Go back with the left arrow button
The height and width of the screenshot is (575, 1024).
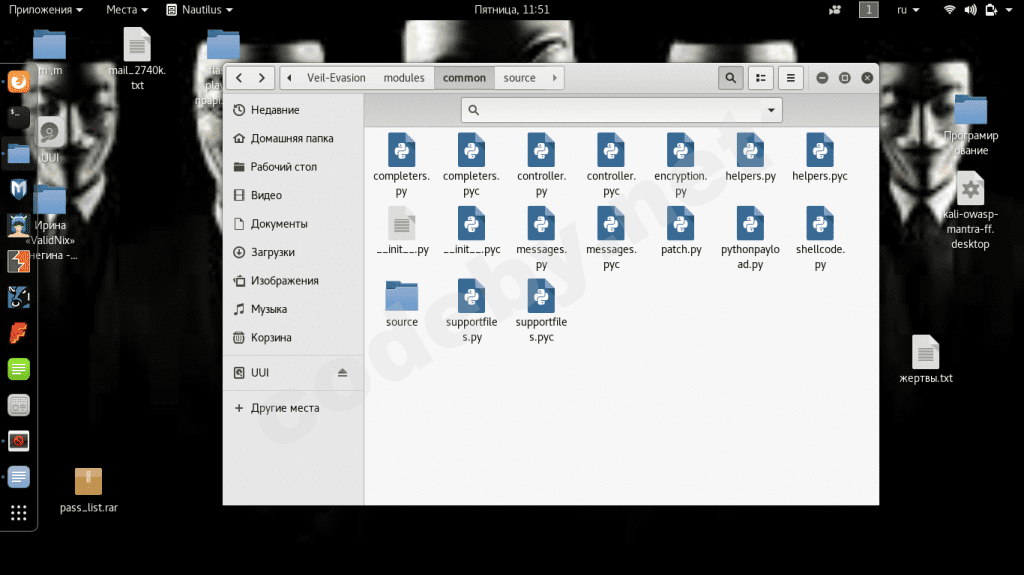coord(239,78)
